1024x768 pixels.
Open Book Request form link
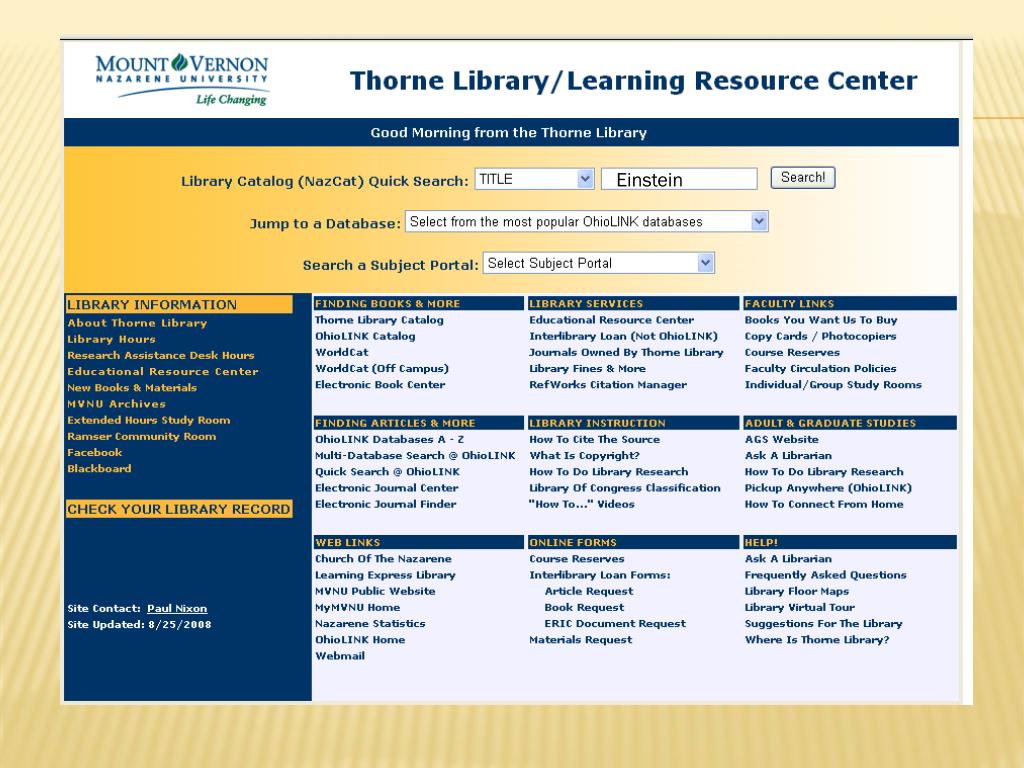coord(585,607)
